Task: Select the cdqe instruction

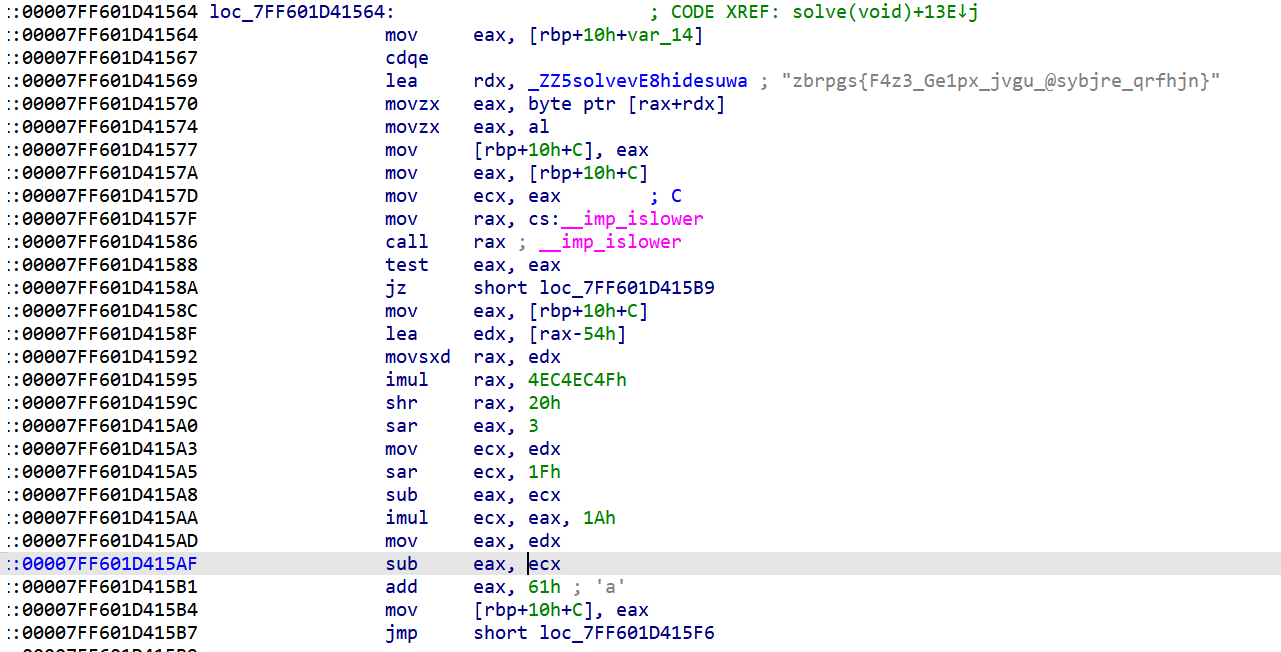Action: (406, 58)
